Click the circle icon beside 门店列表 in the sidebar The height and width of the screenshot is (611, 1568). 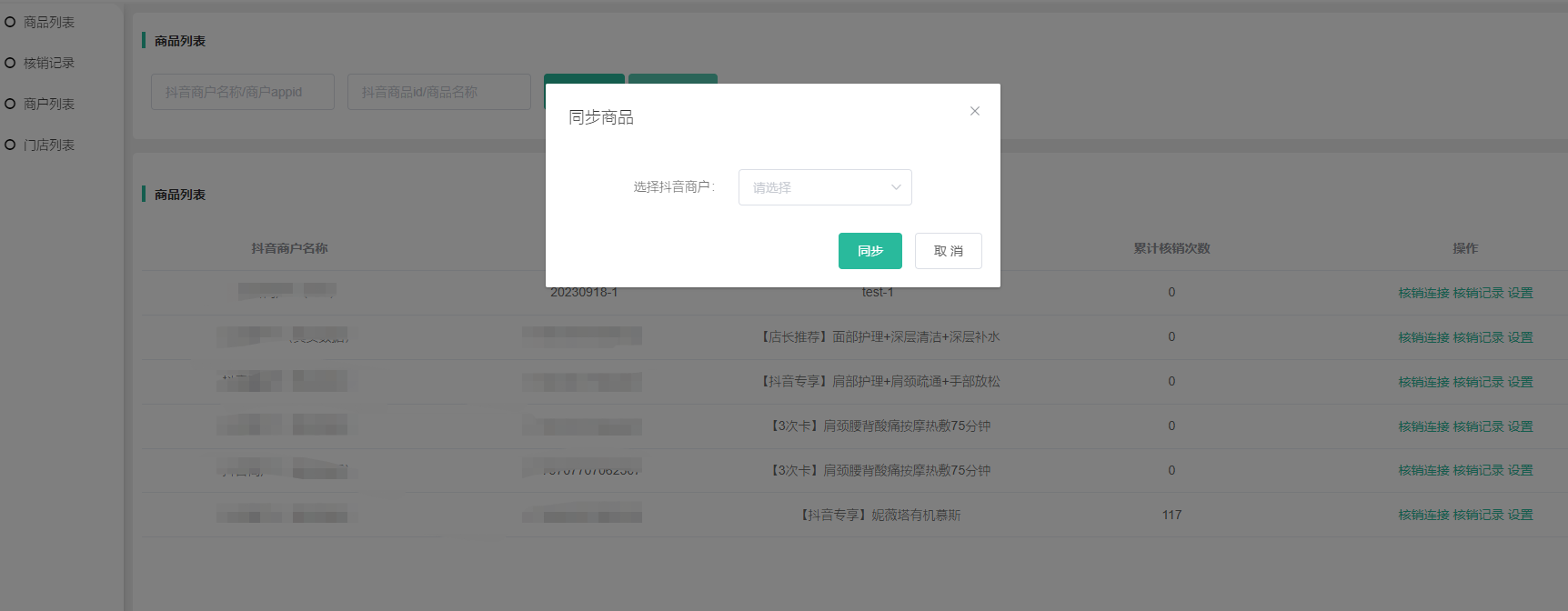pos(10,145)
